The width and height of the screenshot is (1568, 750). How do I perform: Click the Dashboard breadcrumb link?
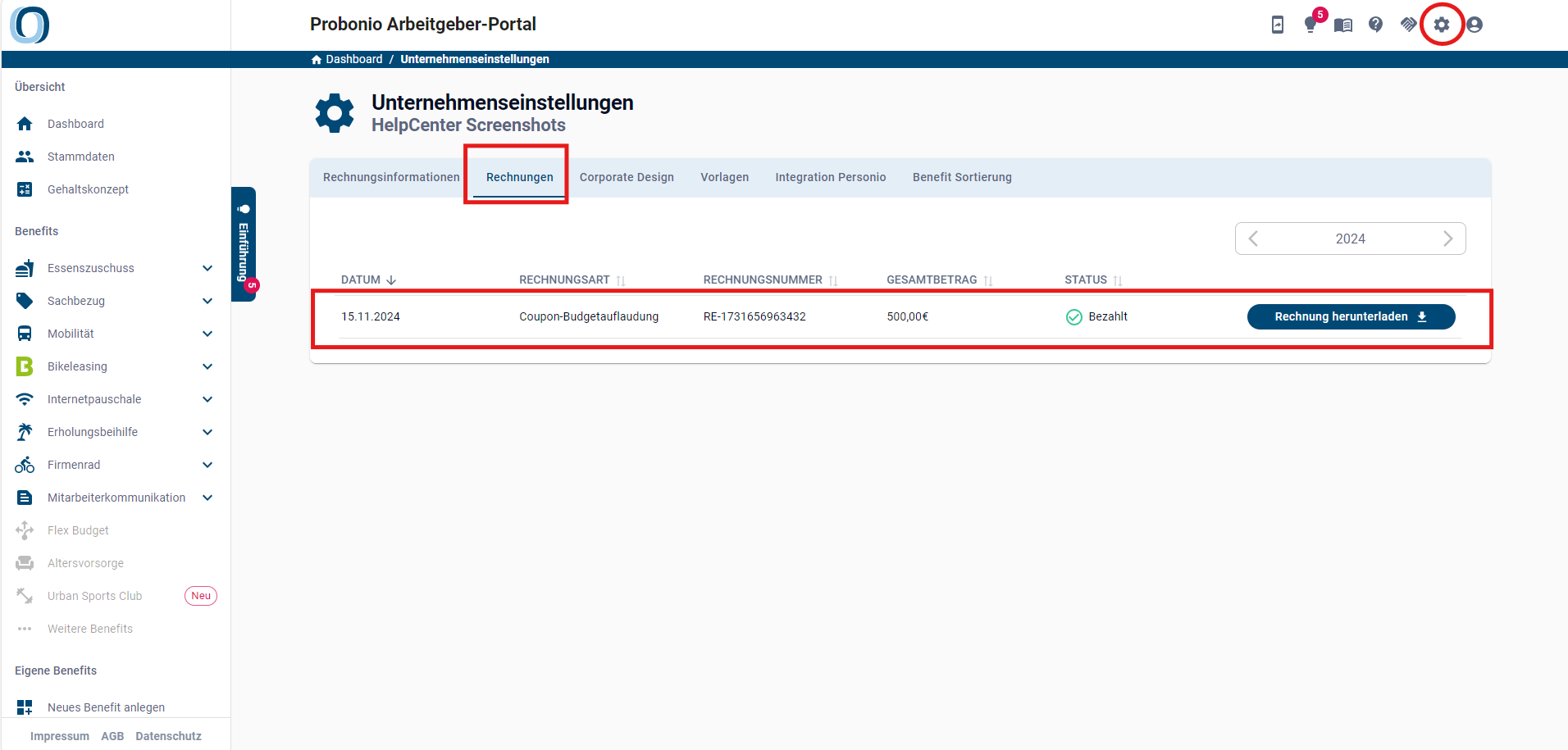click(x=354, y=59)
